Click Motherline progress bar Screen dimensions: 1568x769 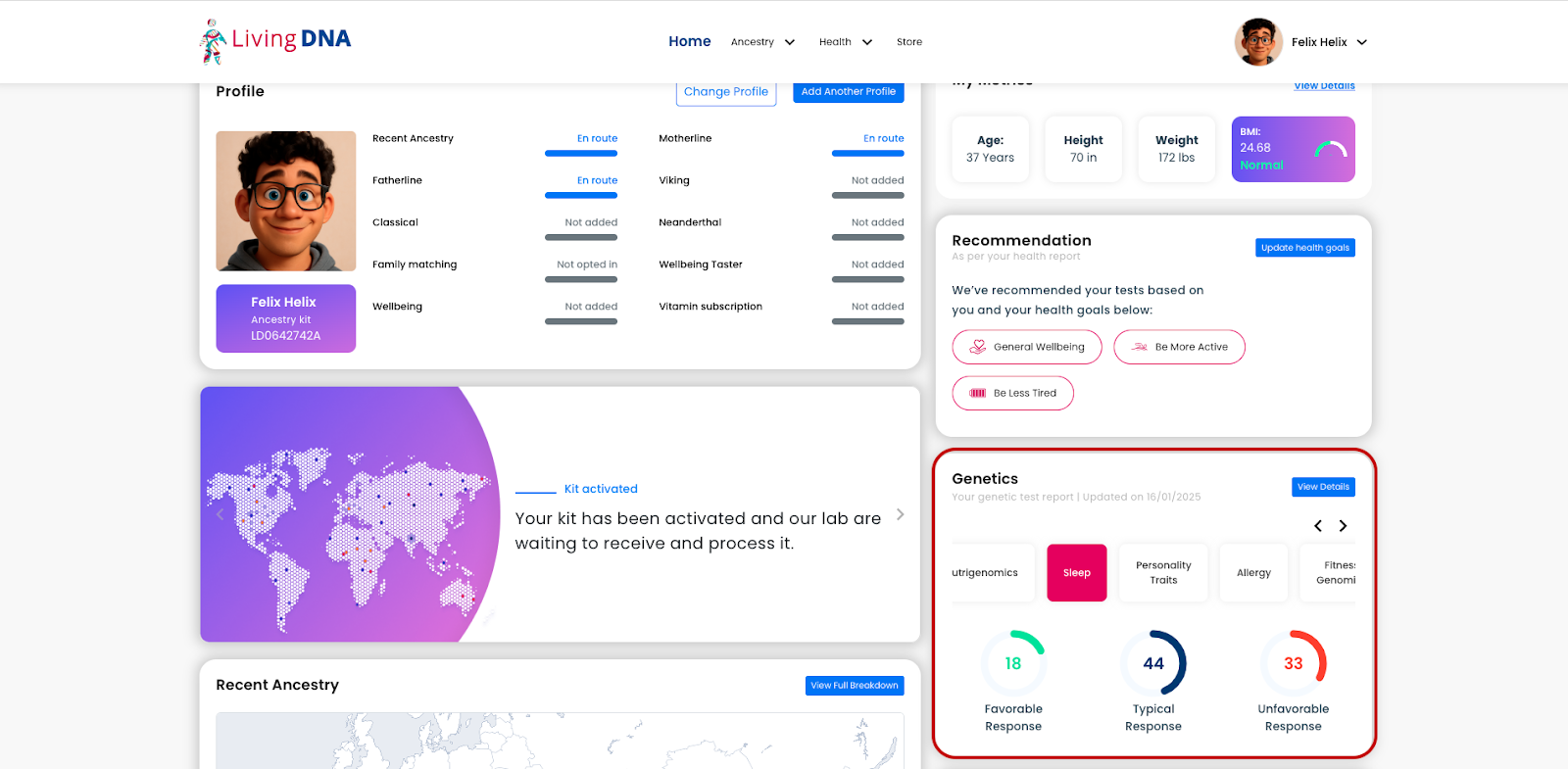(x=868, y=154)
